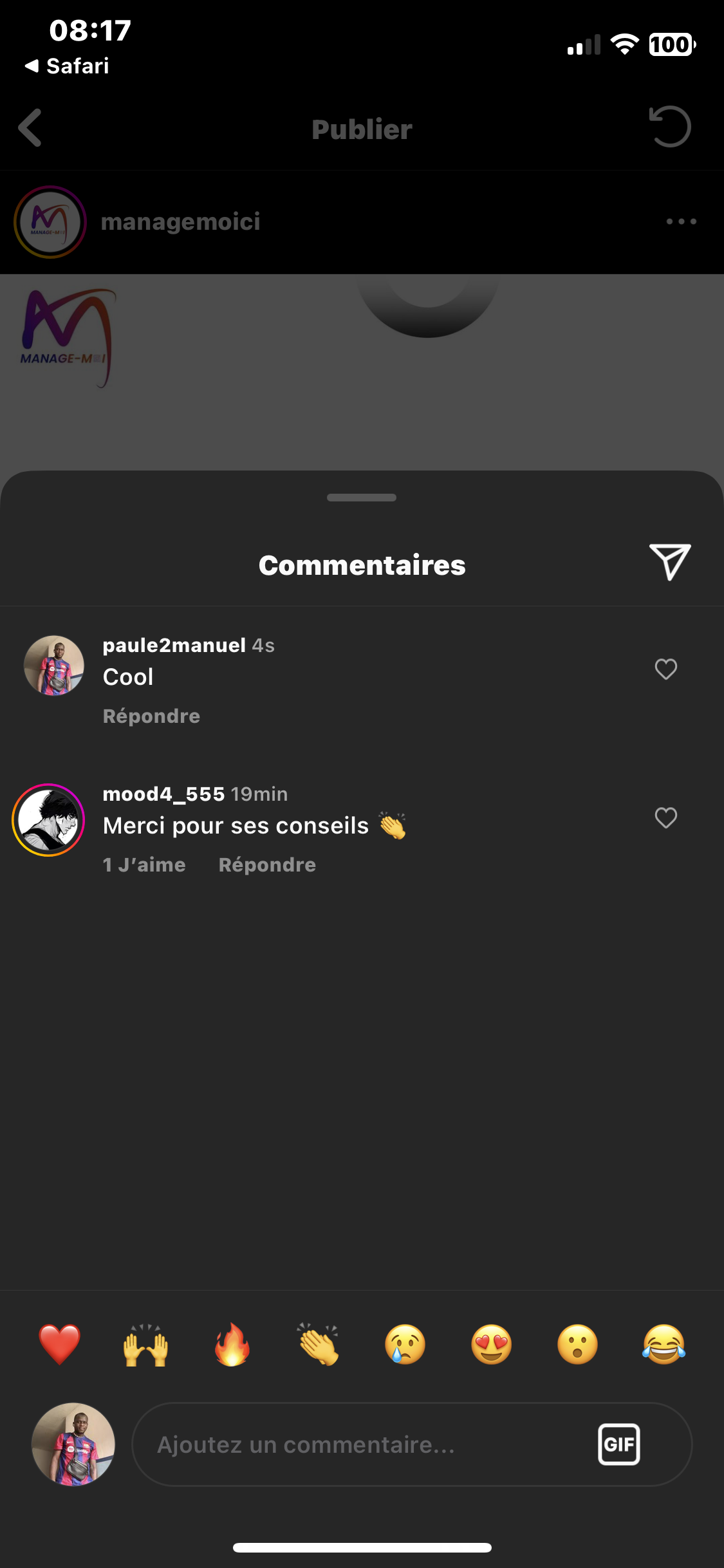Open mood4_555's profile picture story

[48, 820]
